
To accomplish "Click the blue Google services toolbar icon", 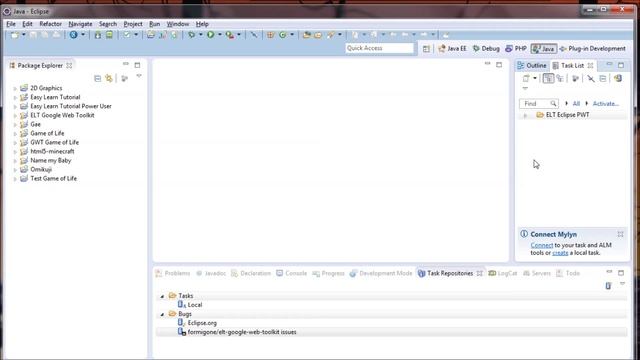I will click(x=73, y=35).
